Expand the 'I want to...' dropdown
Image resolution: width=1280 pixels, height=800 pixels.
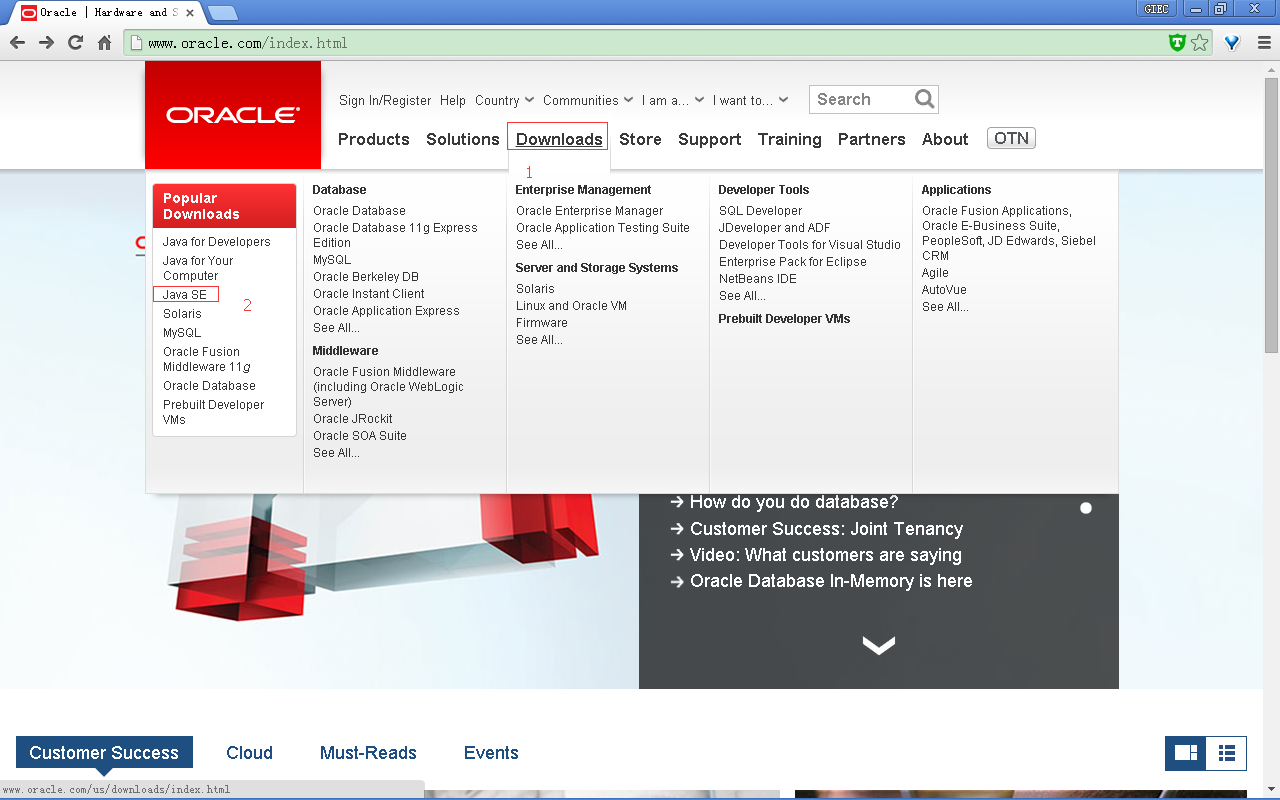[x=751, y=100]
